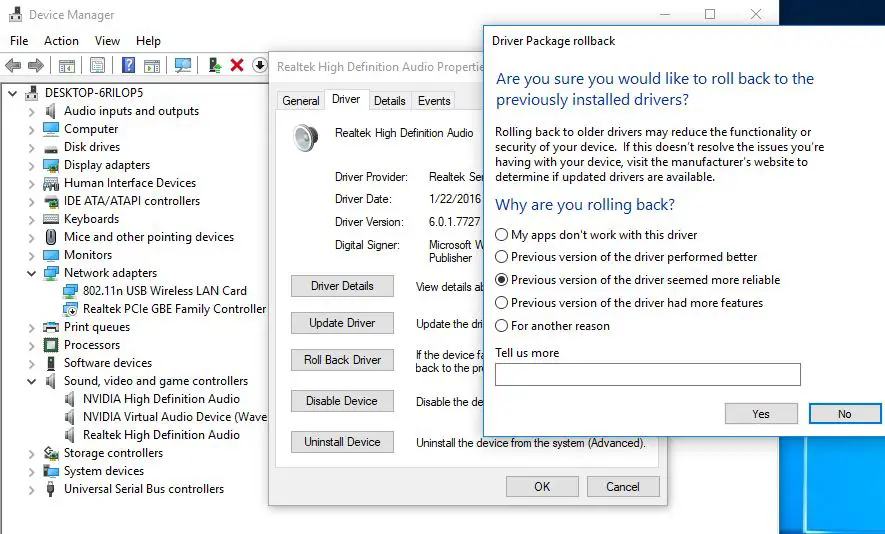Click the Keyboards category icon
The image size is (885, 534).
(x=51, y=219)
